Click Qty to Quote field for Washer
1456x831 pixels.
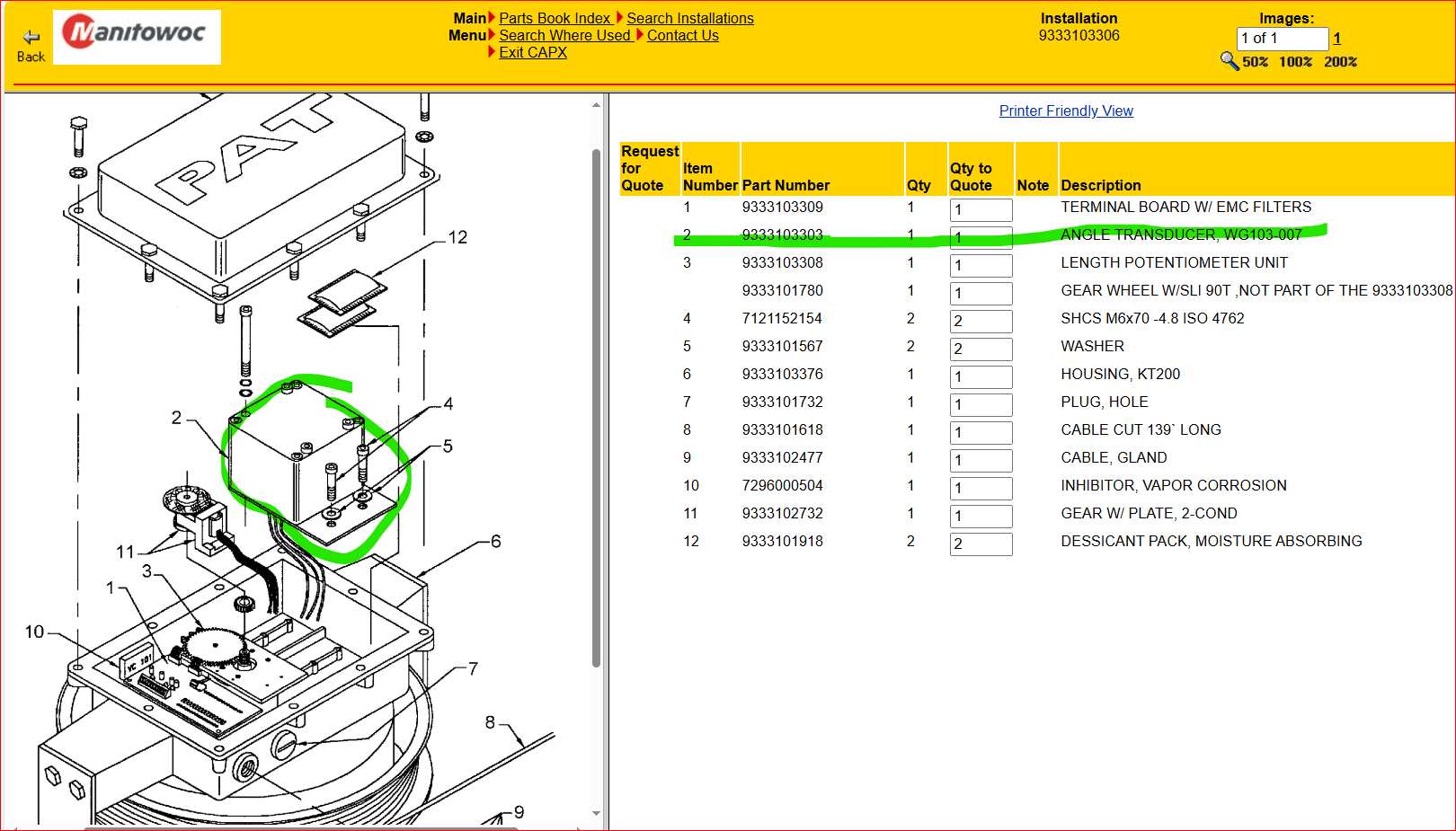[x=981, y=349]
